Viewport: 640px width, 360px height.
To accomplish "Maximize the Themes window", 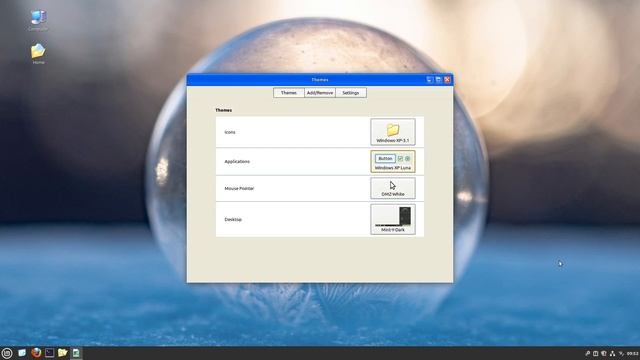I will (438, 80).
